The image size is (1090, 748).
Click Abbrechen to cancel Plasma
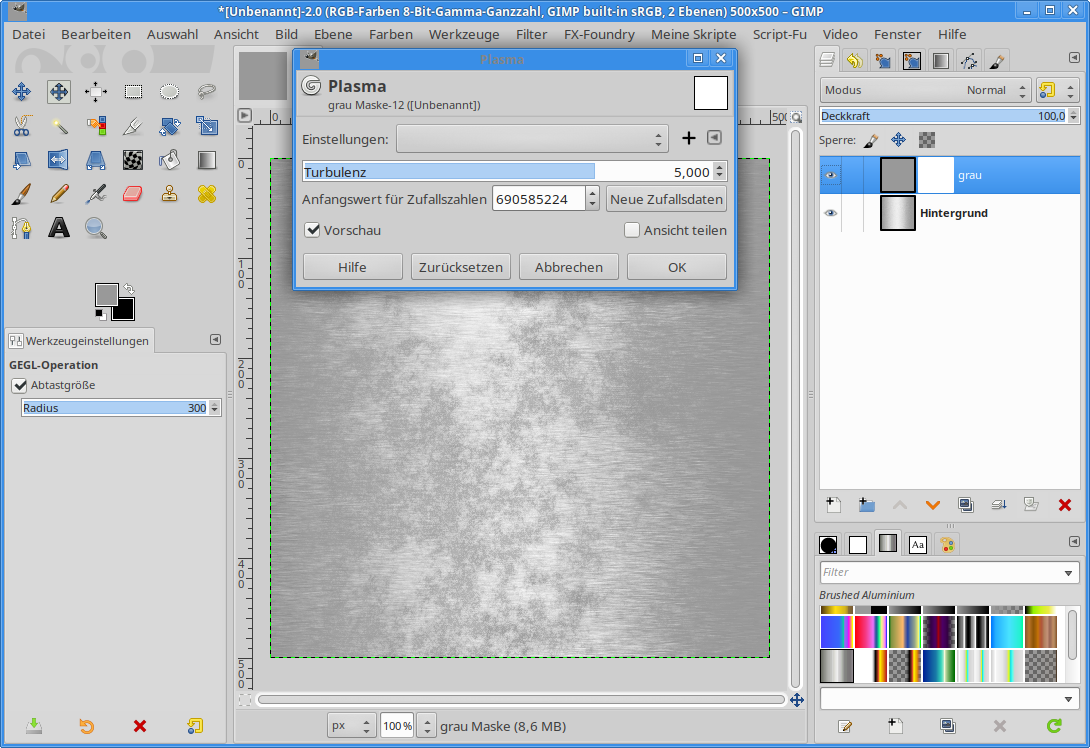click(569, 267)
